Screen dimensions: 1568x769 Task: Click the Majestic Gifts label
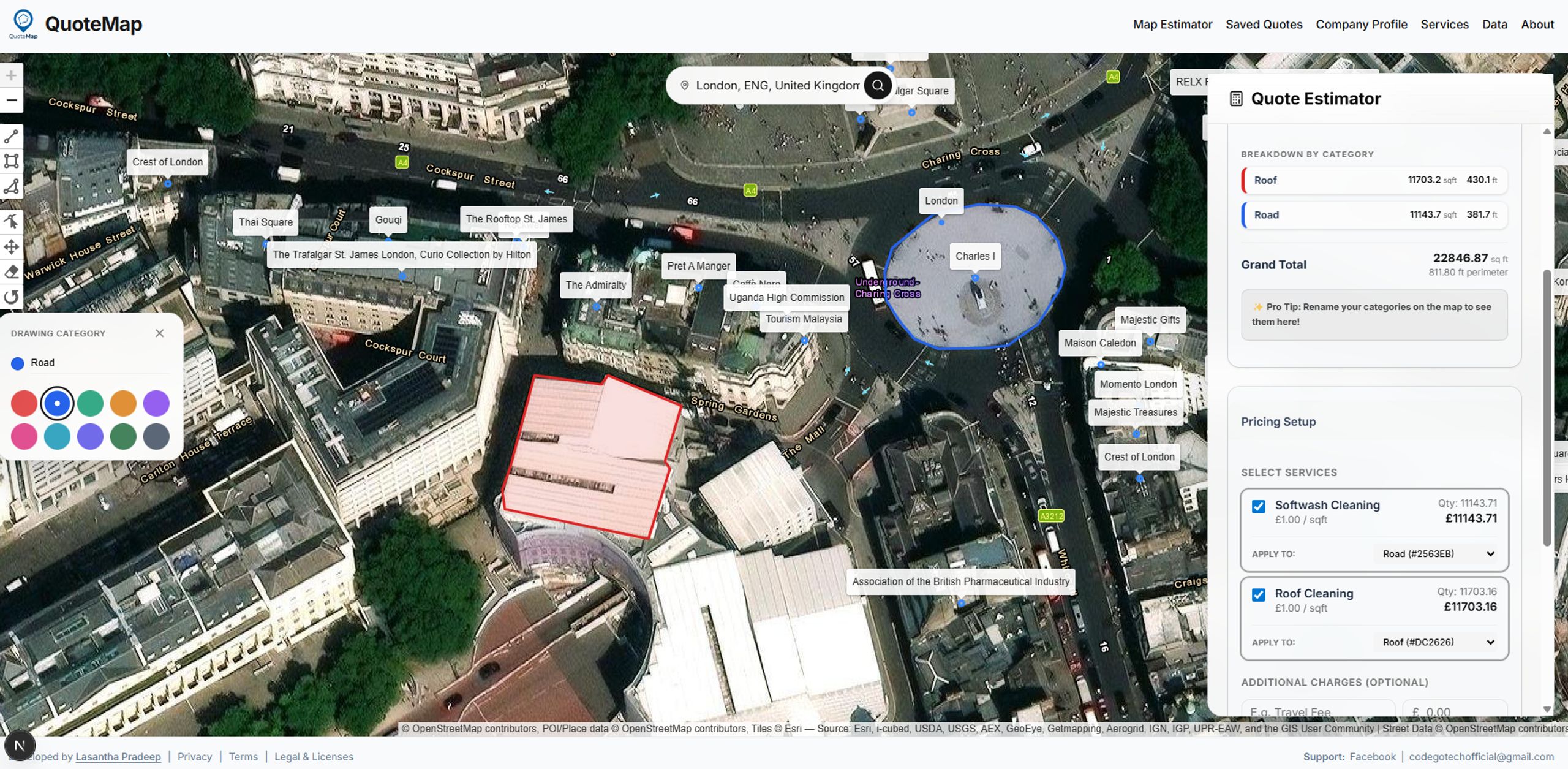click(x=1150, y=320)
